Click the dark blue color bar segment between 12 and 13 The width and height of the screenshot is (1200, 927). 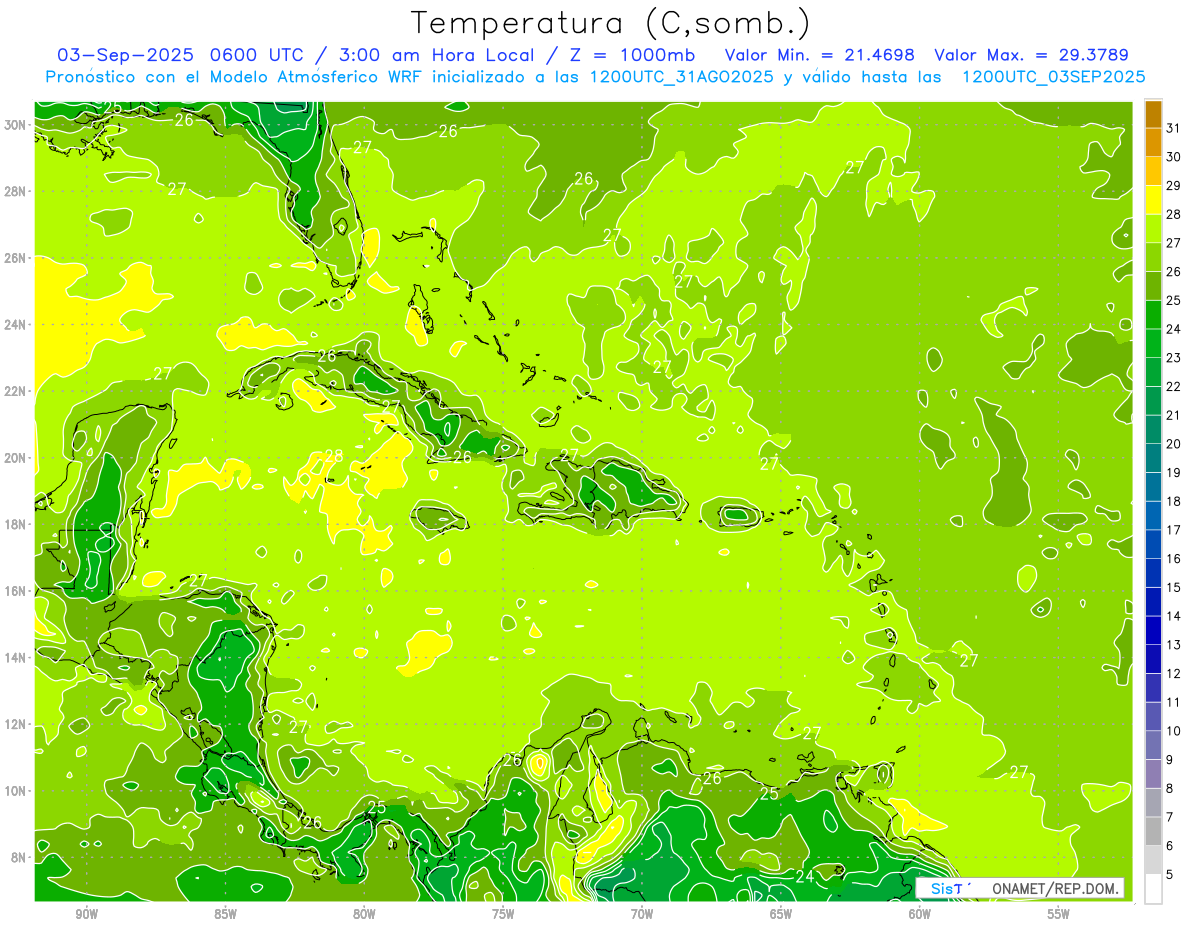click(x=1153, y=659)
